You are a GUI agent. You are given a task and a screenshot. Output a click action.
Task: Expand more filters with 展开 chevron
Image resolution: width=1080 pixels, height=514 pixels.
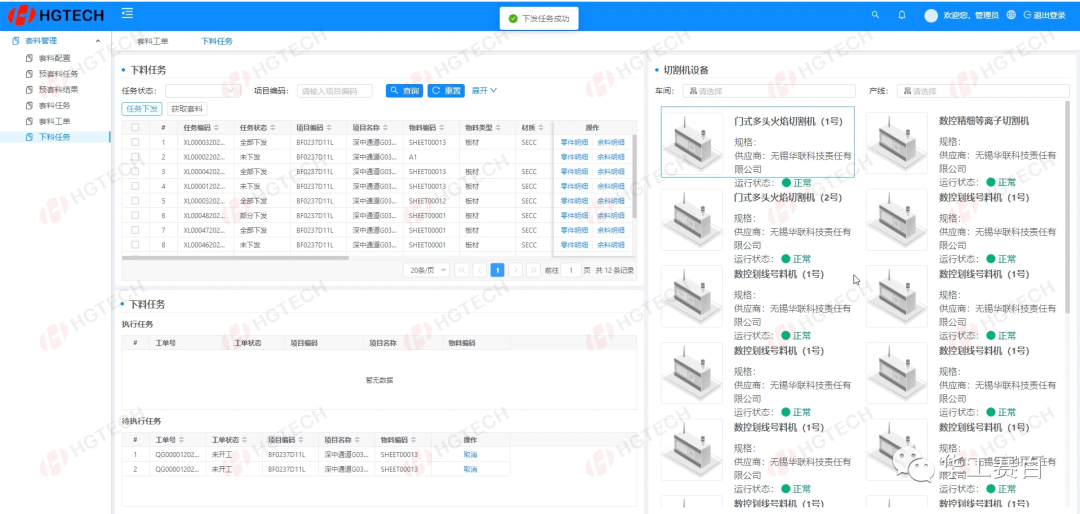click(485, 91)
